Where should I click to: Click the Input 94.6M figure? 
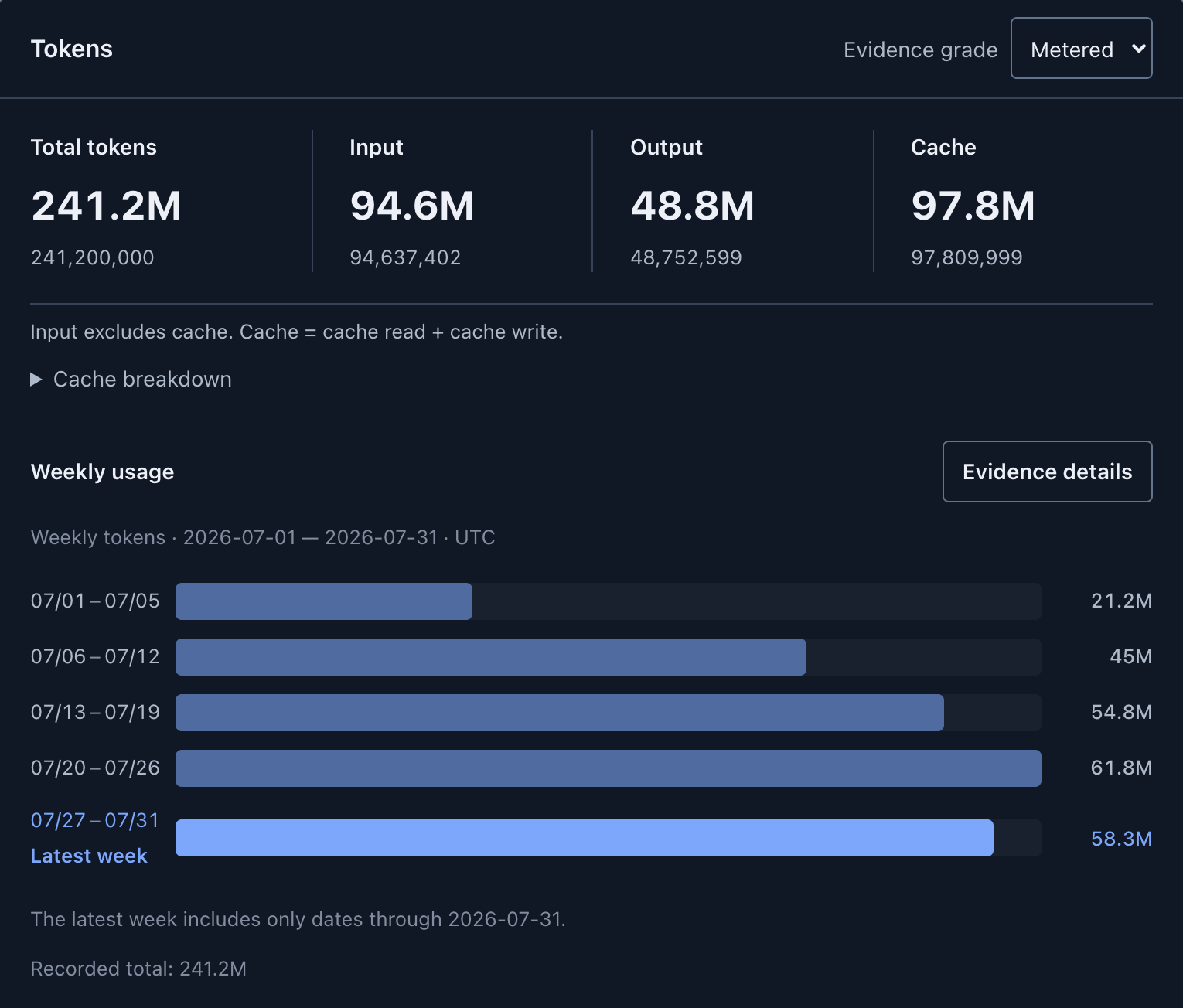[411, 206]
